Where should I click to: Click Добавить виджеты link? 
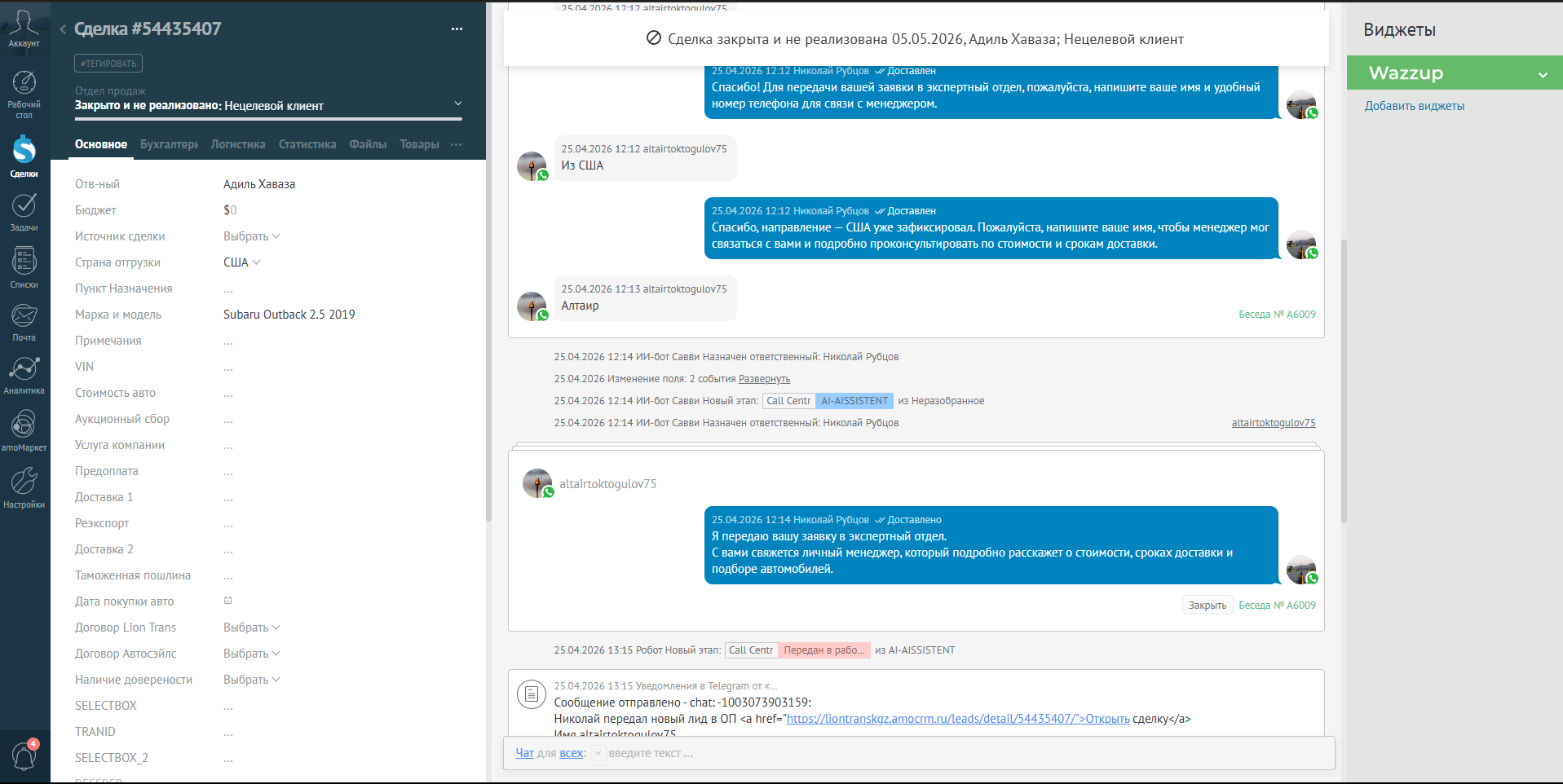coord(1415,106)
